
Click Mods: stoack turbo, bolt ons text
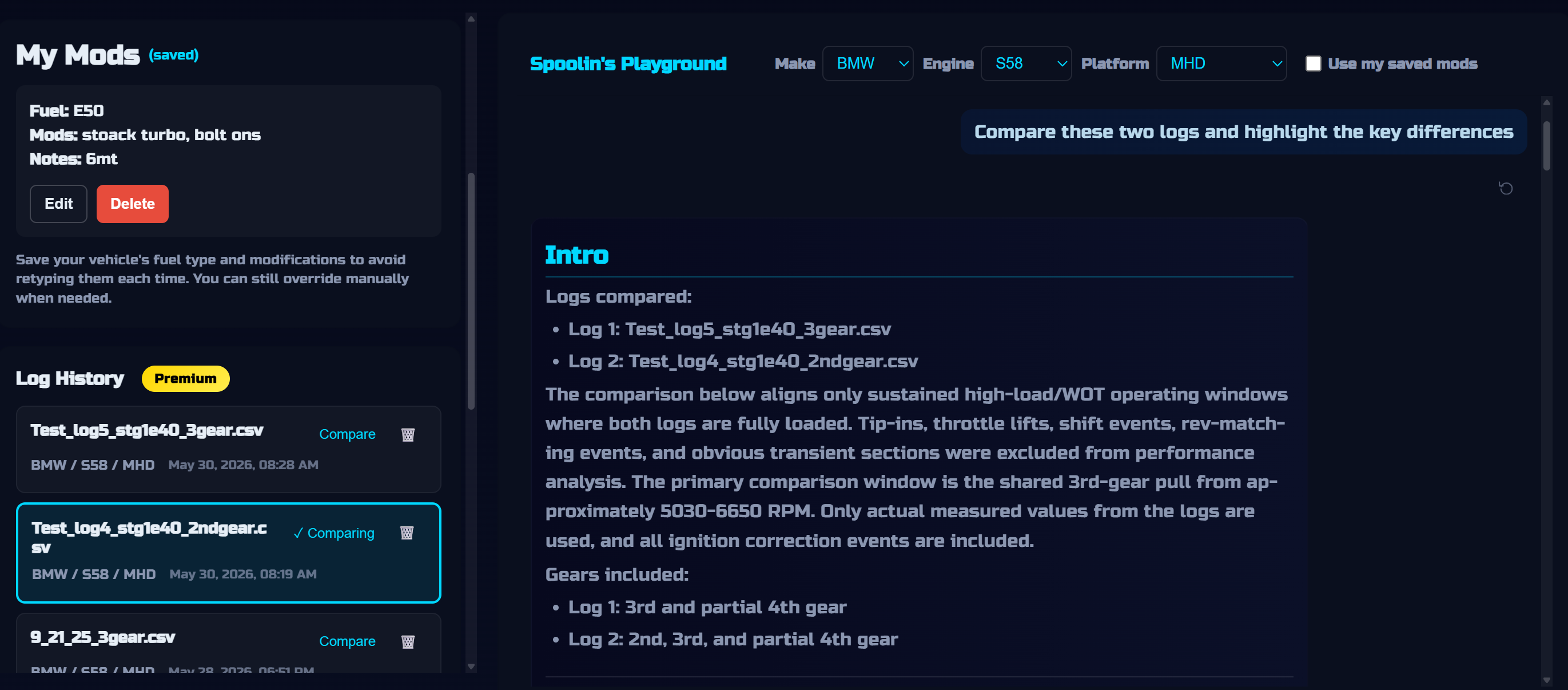pyautogui.click(x=145, y=134)
